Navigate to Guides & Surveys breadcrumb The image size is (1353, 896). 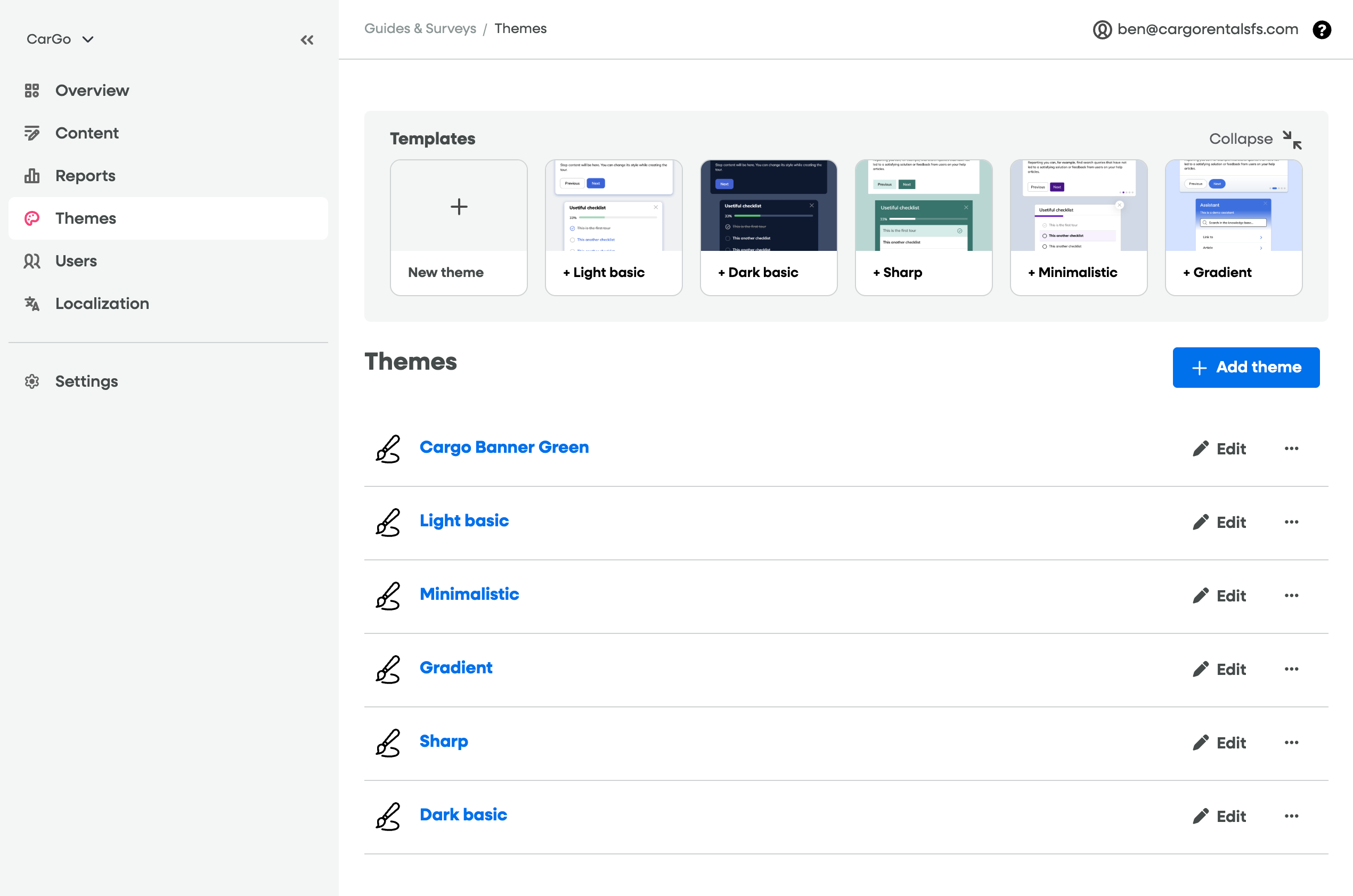(x=420, y=29)
